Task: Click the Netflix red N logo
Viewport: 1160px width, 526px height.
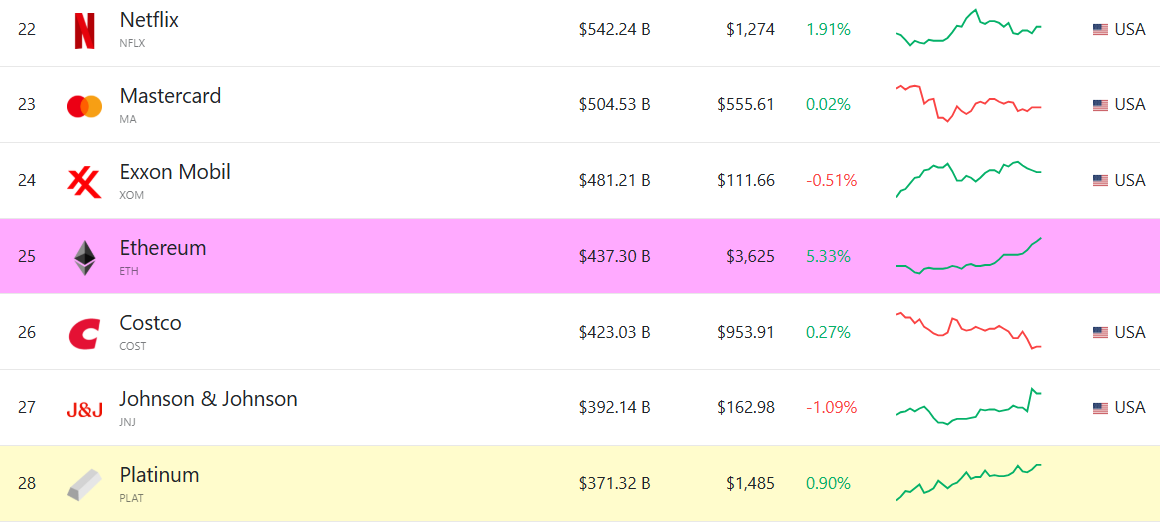Action: [84, 30]
